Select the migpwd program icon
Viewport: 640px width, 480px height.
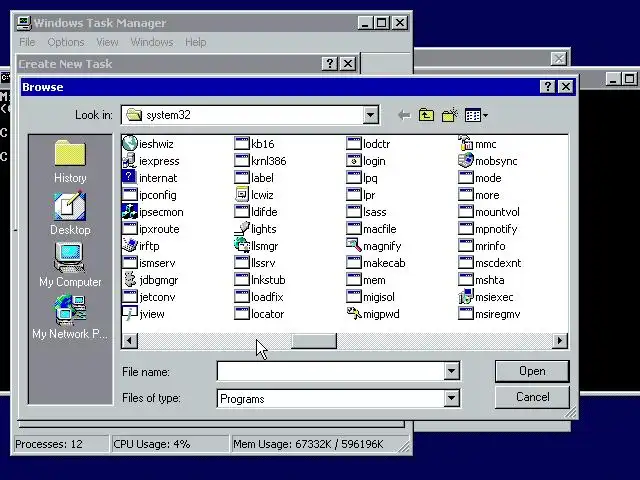(353, 313)
